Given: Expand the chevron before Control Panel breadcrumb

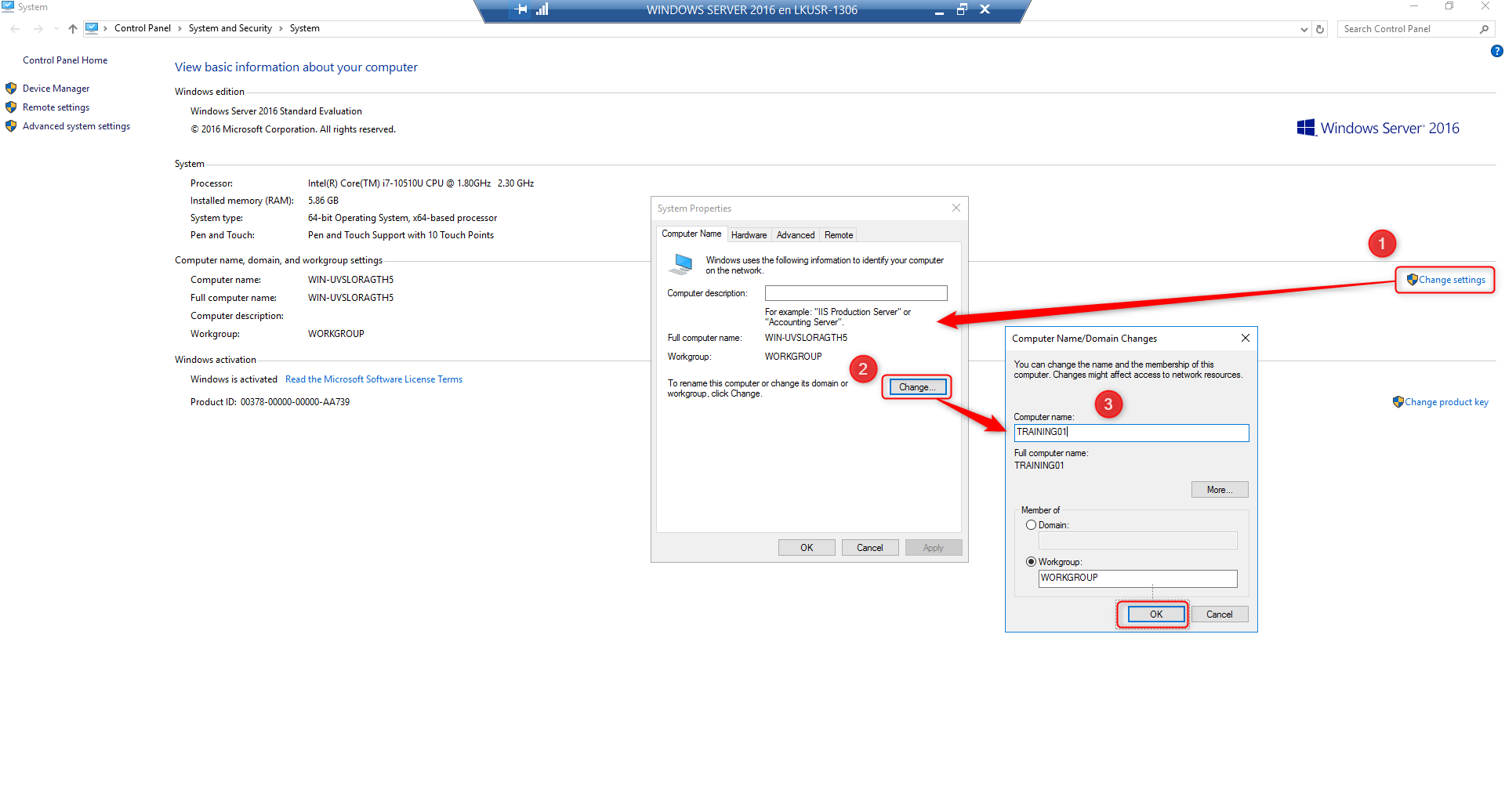Looking at the screenshot, I should tap(106, 28).
